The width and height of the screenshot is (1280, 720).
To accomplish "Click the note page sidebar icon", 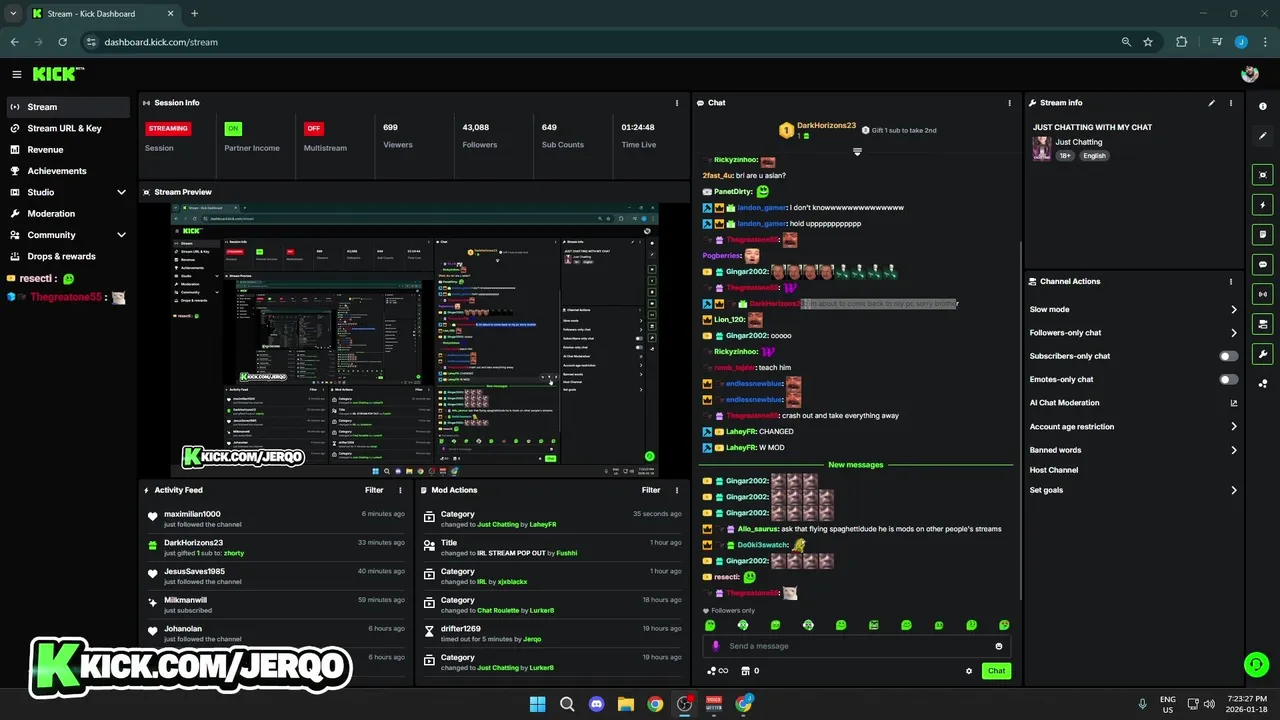I will coord(1263,235).
